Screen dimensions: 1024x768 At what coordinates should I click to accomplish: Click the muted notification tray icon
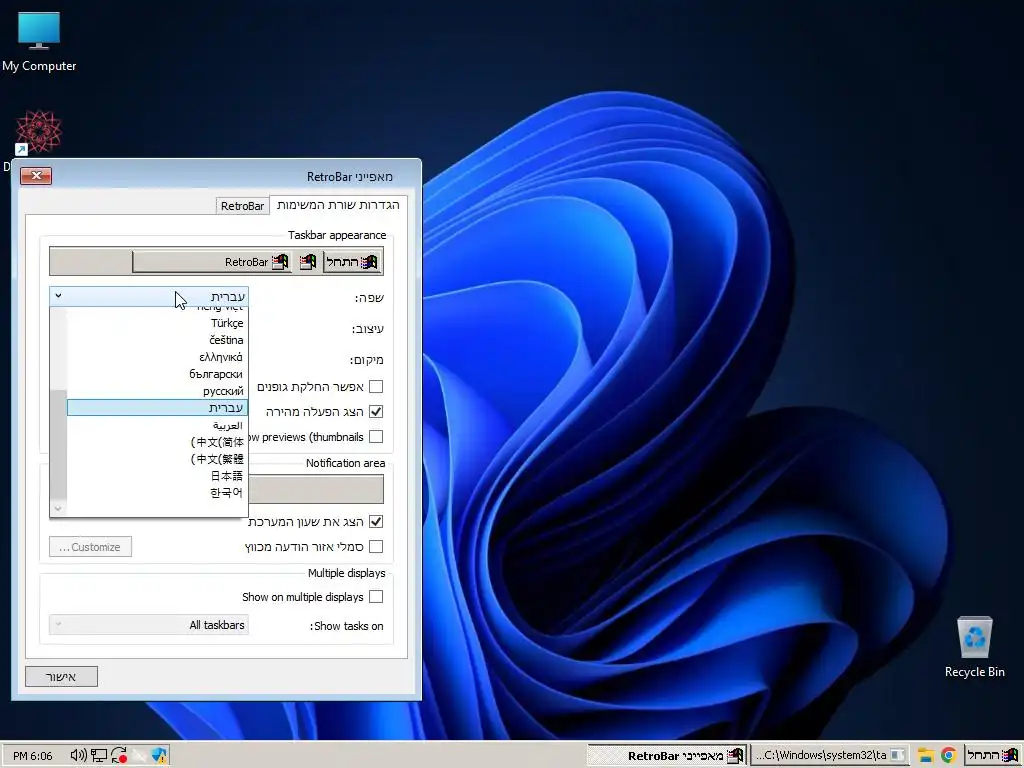pyautogui.click(x=139, y=756)
